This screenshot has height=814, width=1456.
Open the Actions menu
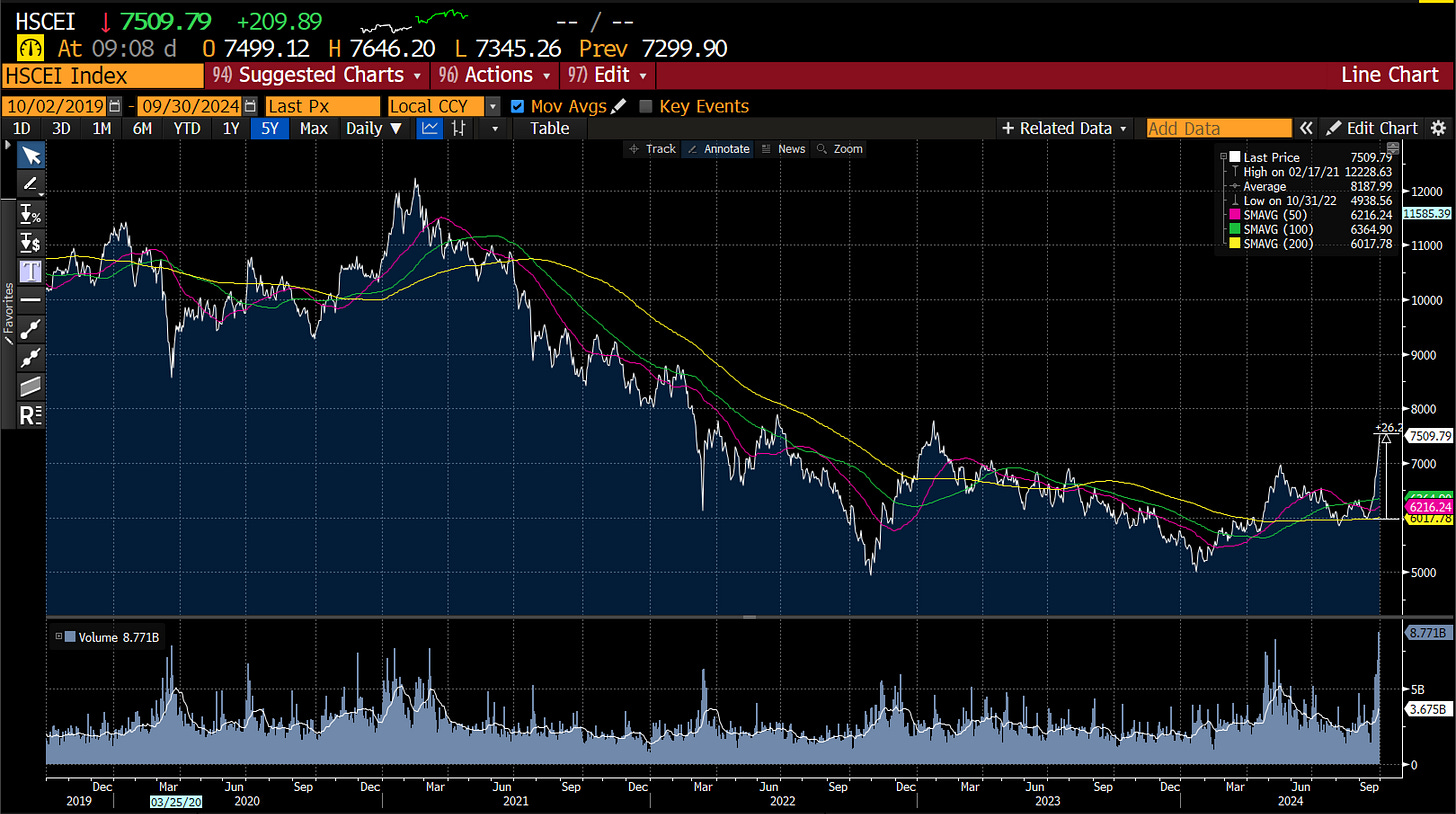pos(495,75)
